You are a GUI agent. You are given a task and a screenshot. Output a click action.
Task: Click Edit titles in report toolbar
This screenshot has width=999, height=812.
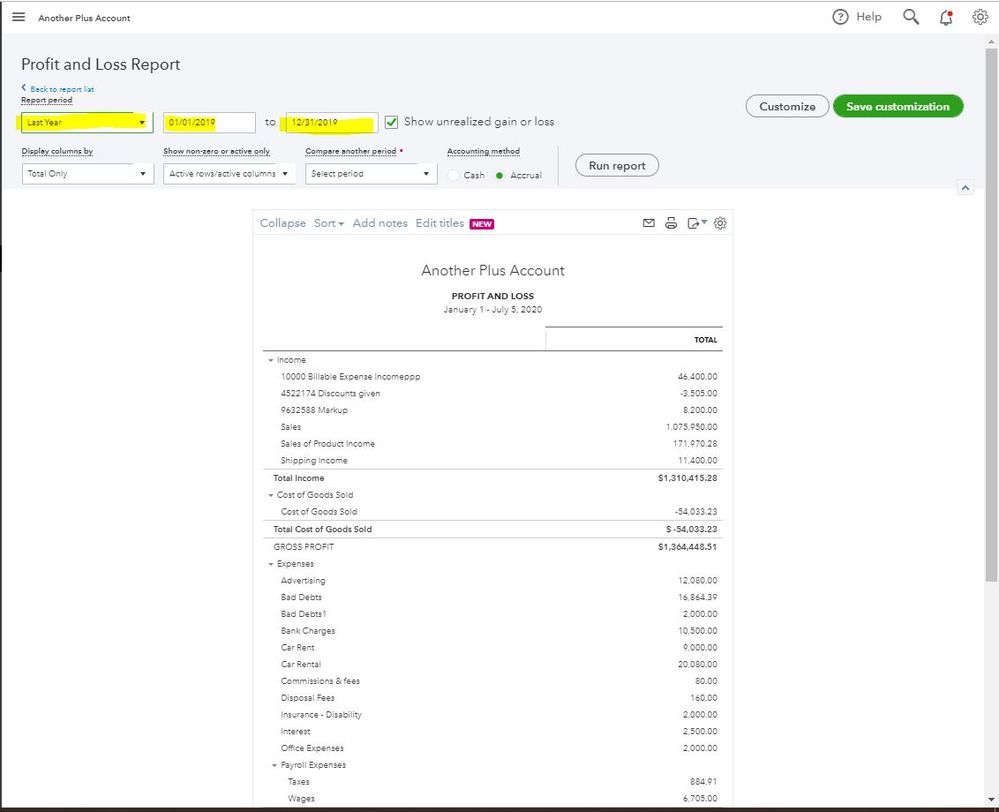[440, 223]
